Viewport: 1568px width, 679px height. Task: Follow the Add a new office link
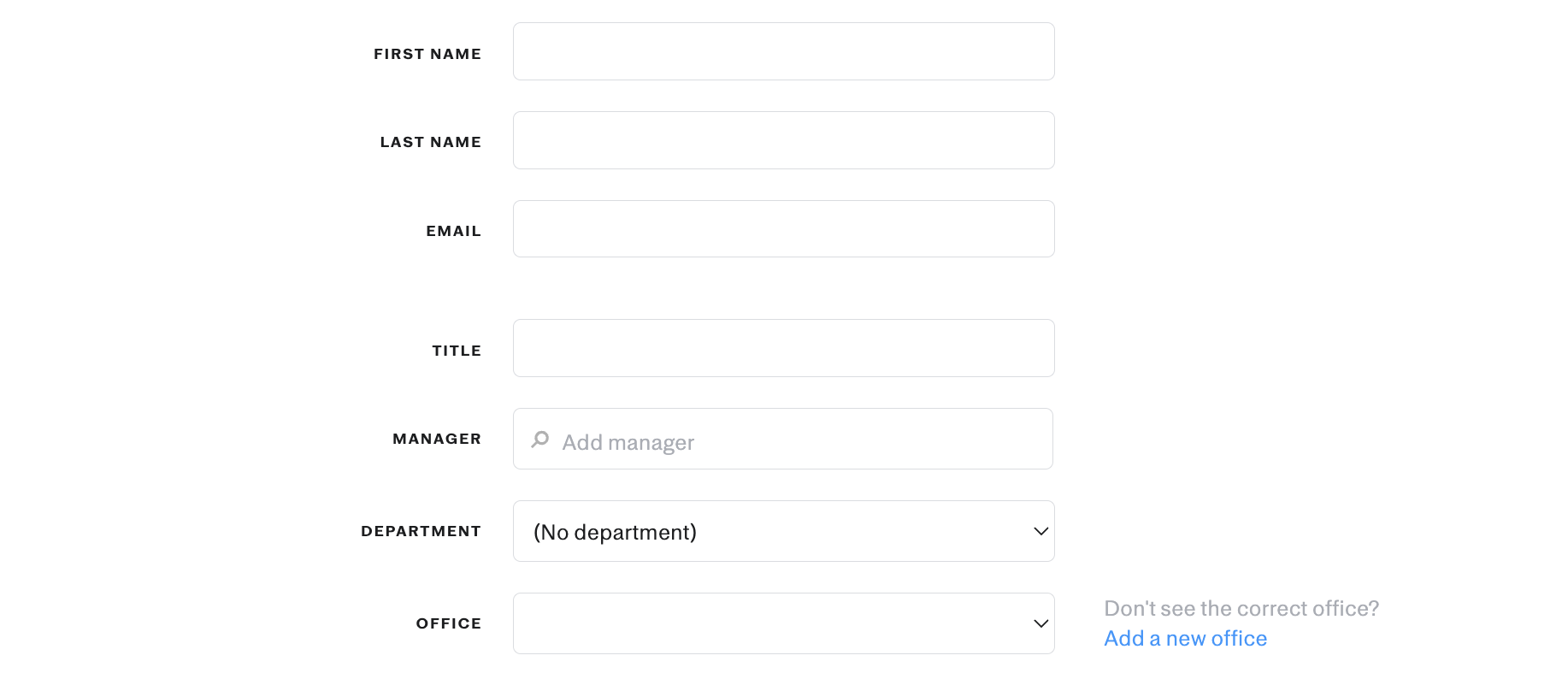click(x=1185, y=639)
